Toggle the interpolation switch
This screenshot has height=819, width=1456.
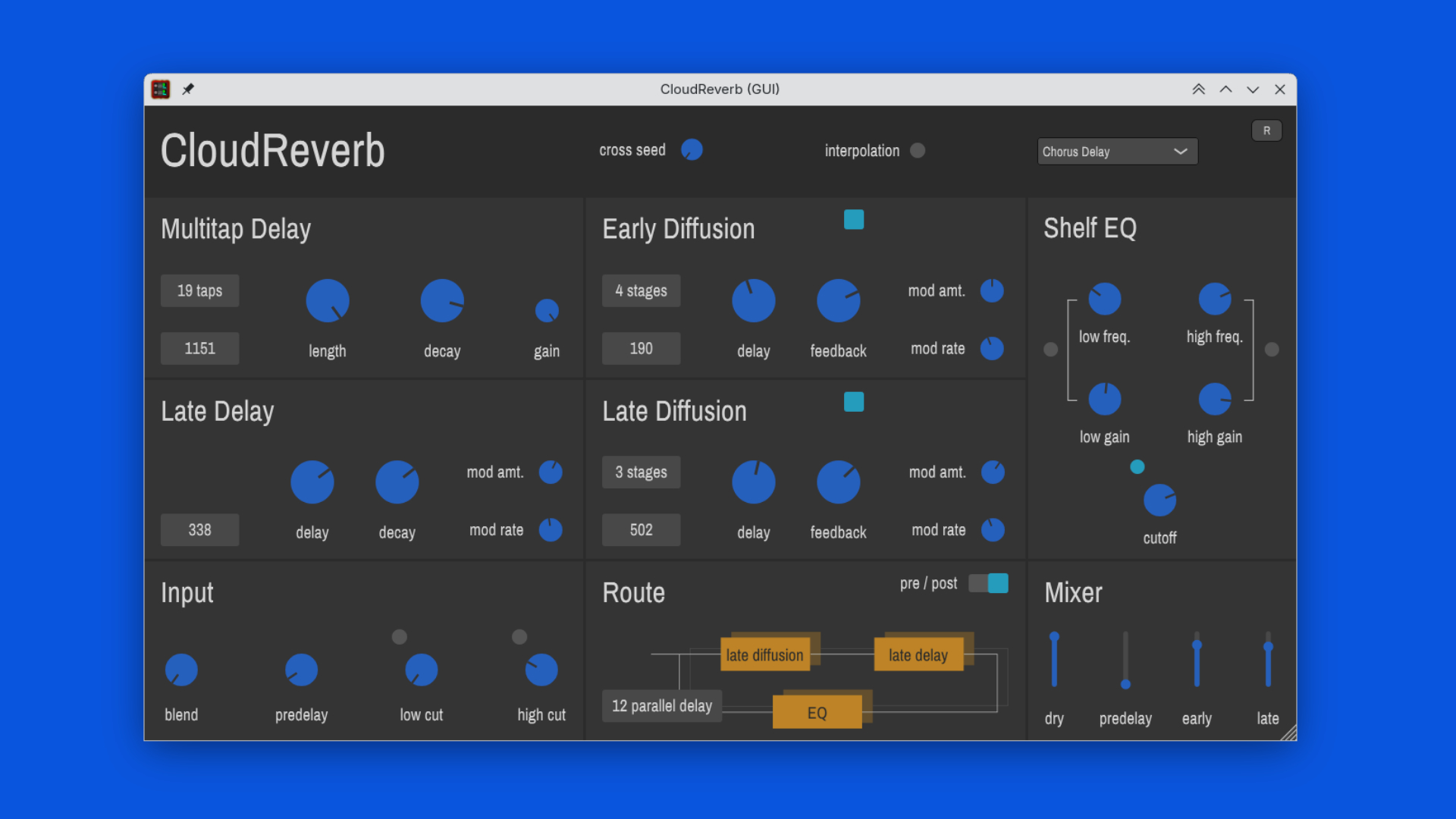[918, 150]
